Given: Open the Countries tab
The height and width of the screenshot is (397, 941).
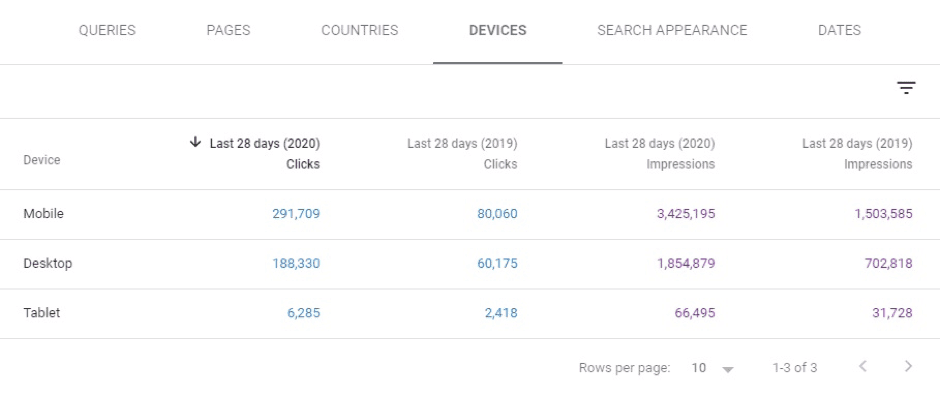Looking at the screenshot, I should pos(359,31).
